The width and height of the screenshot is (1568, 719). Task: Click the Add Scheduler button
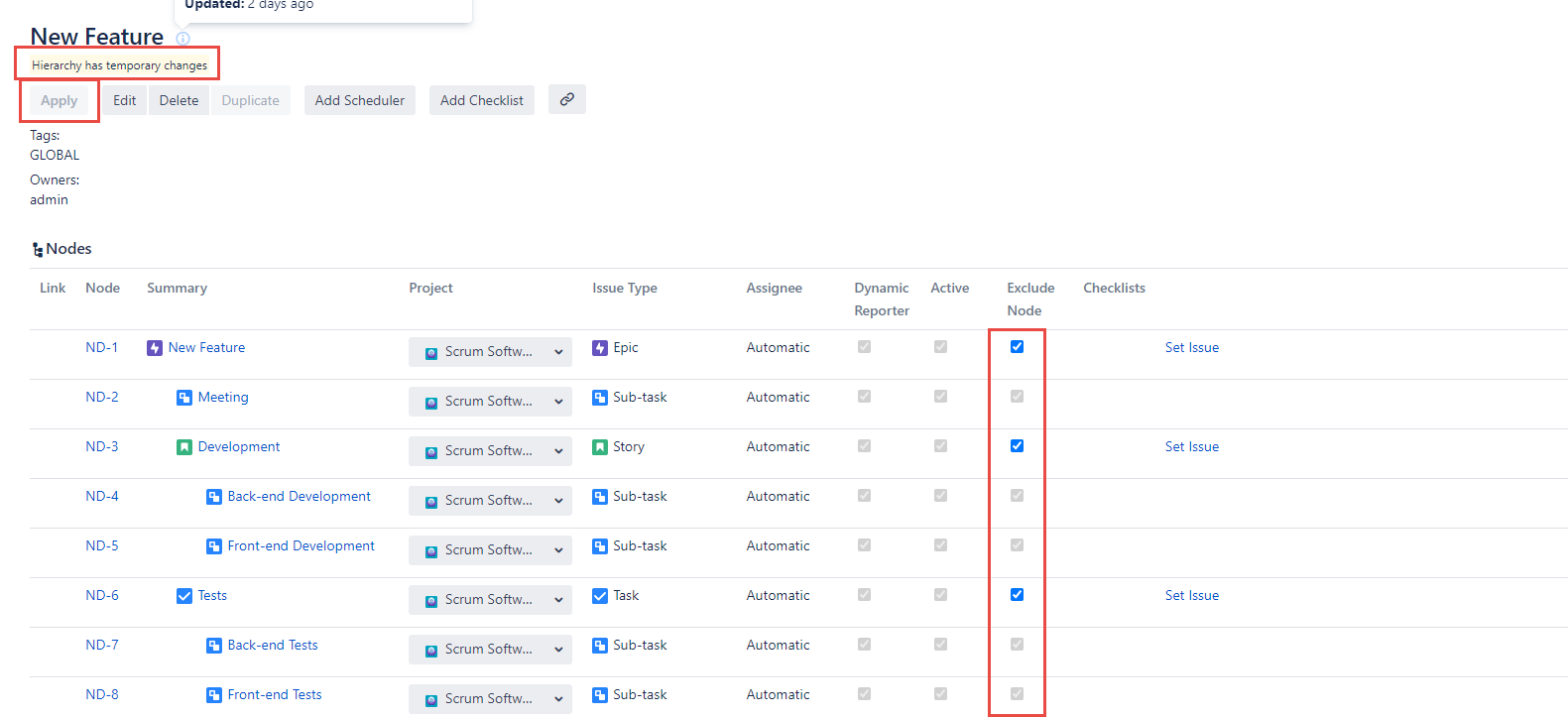tap(359, 100)
